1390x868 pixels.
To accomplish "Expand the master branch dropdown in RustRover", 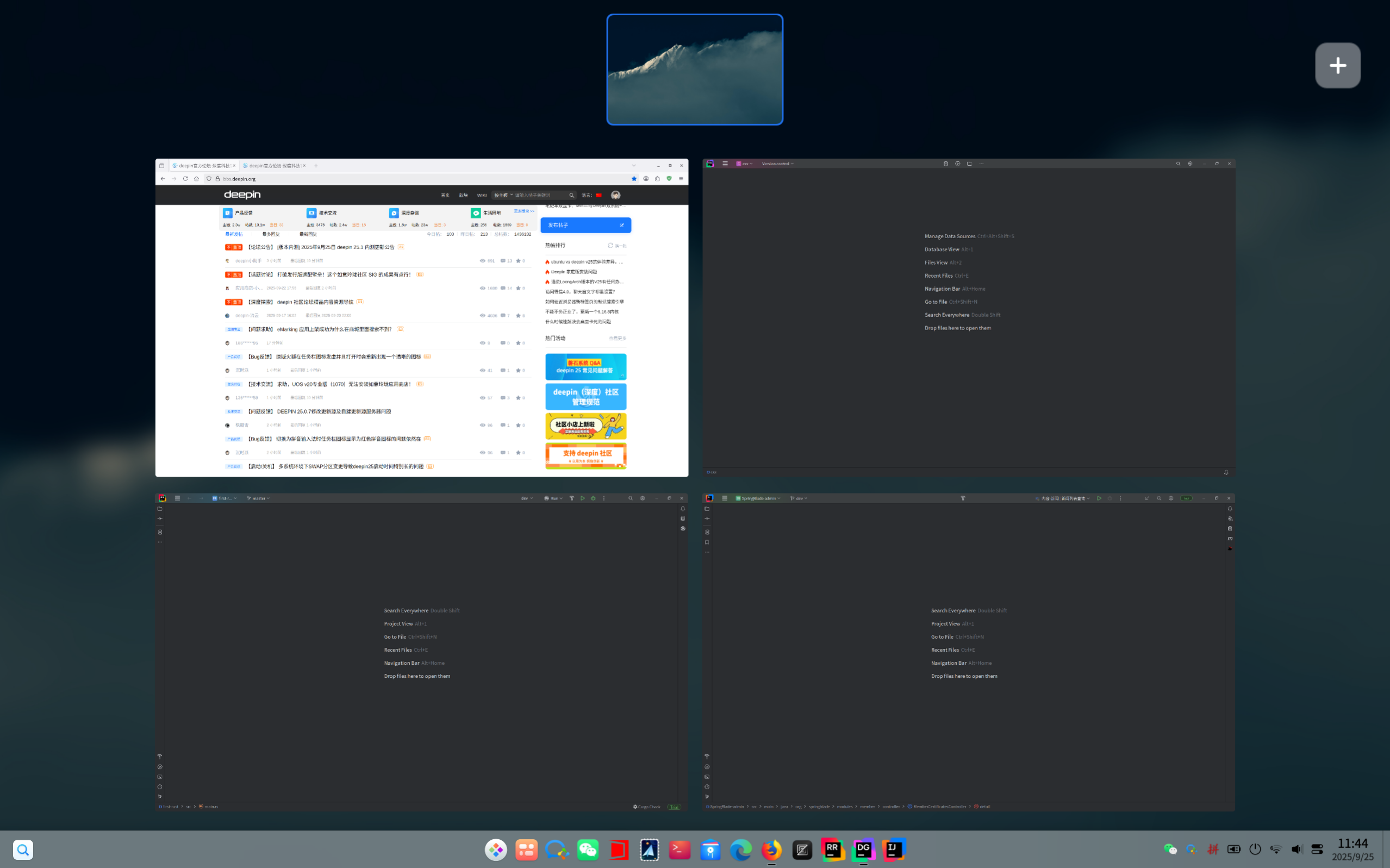I will tap(258, 498).
